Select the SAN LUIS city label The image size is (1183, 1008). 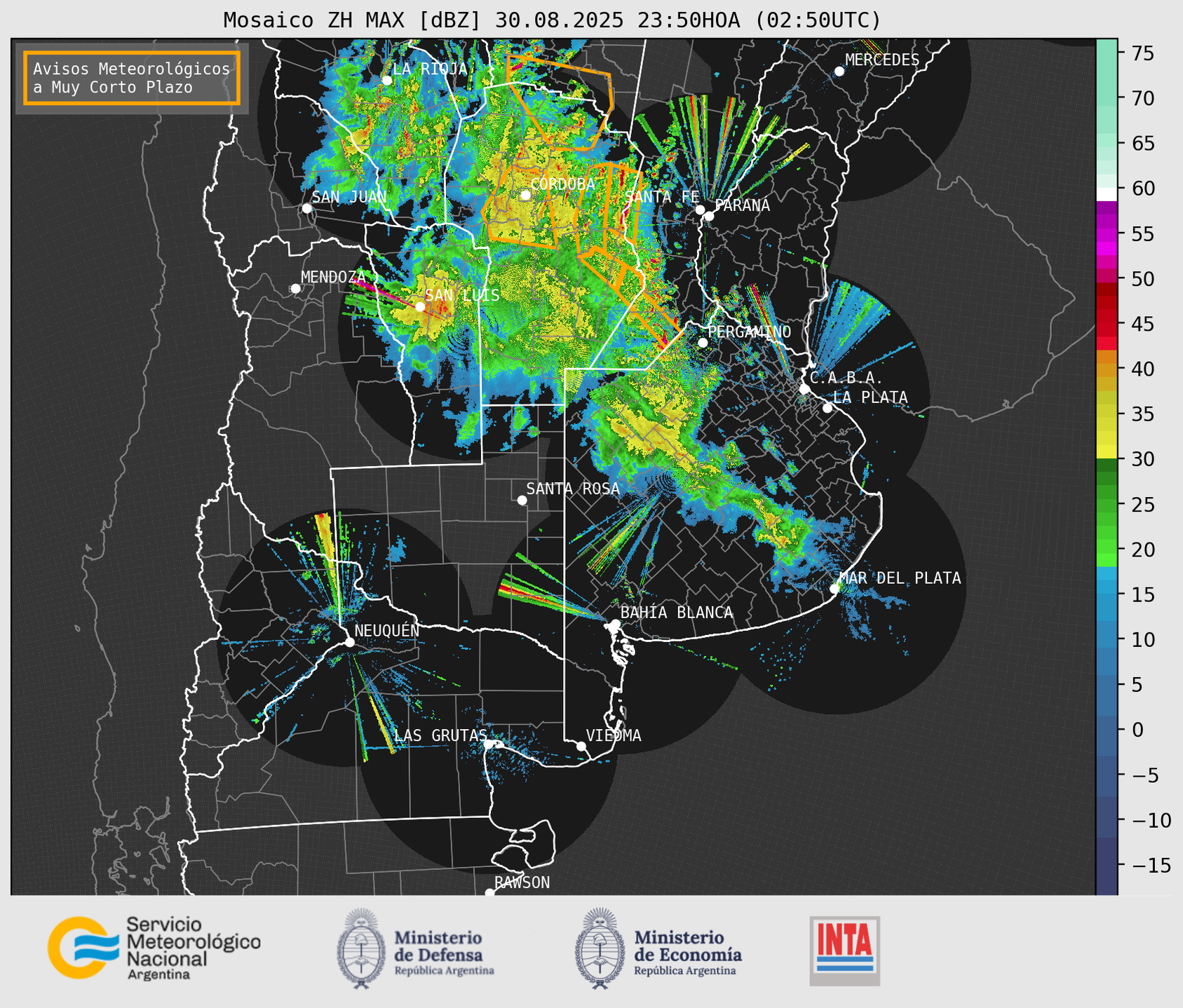click(x=462, y=295)
